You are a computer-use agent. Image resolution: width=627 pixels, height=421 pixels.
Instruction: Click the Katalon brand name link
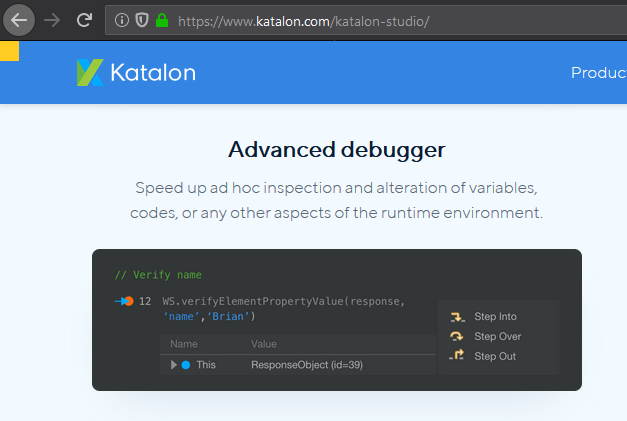[x=154, y=72]
